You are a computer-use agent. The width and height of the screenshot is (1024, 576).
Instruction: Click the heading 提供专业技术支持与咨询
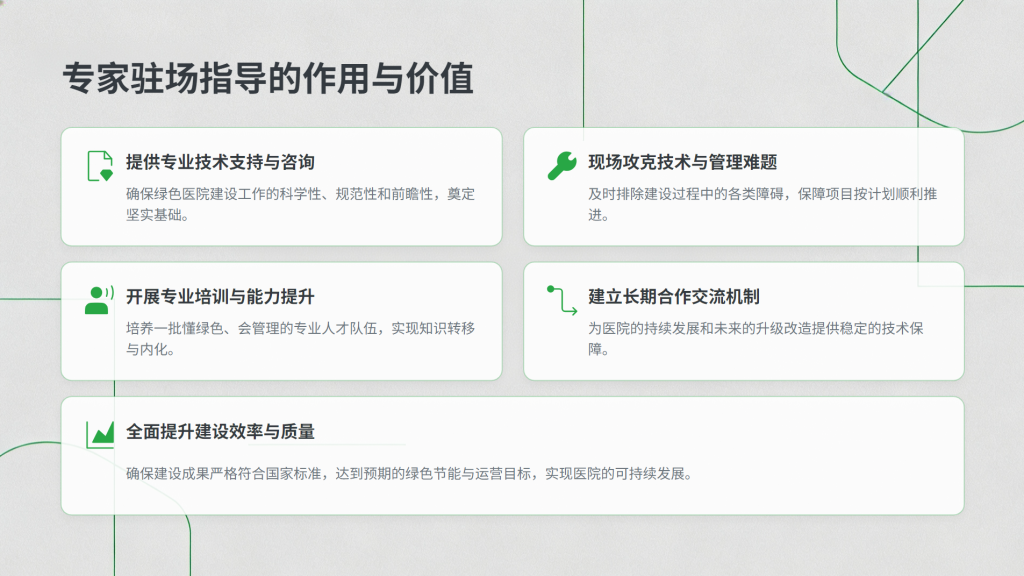coord(220,162)
